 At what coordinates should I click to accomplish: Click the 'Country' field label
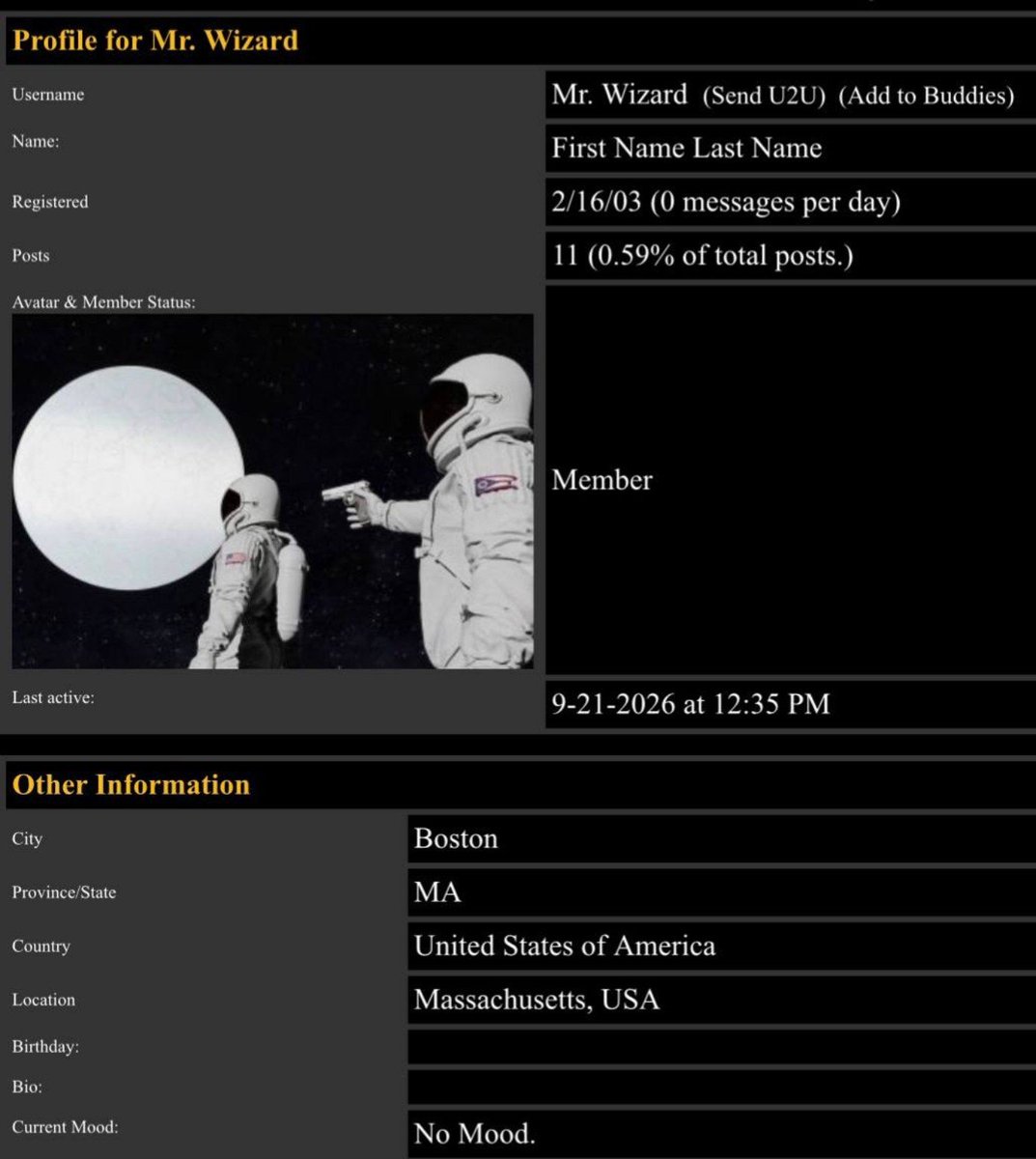click(x=41, y=947)
